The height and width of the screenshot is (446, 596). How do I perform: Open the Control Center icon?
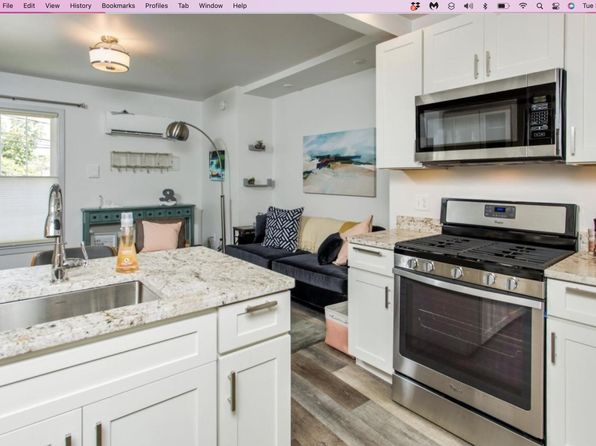point(556,6)
